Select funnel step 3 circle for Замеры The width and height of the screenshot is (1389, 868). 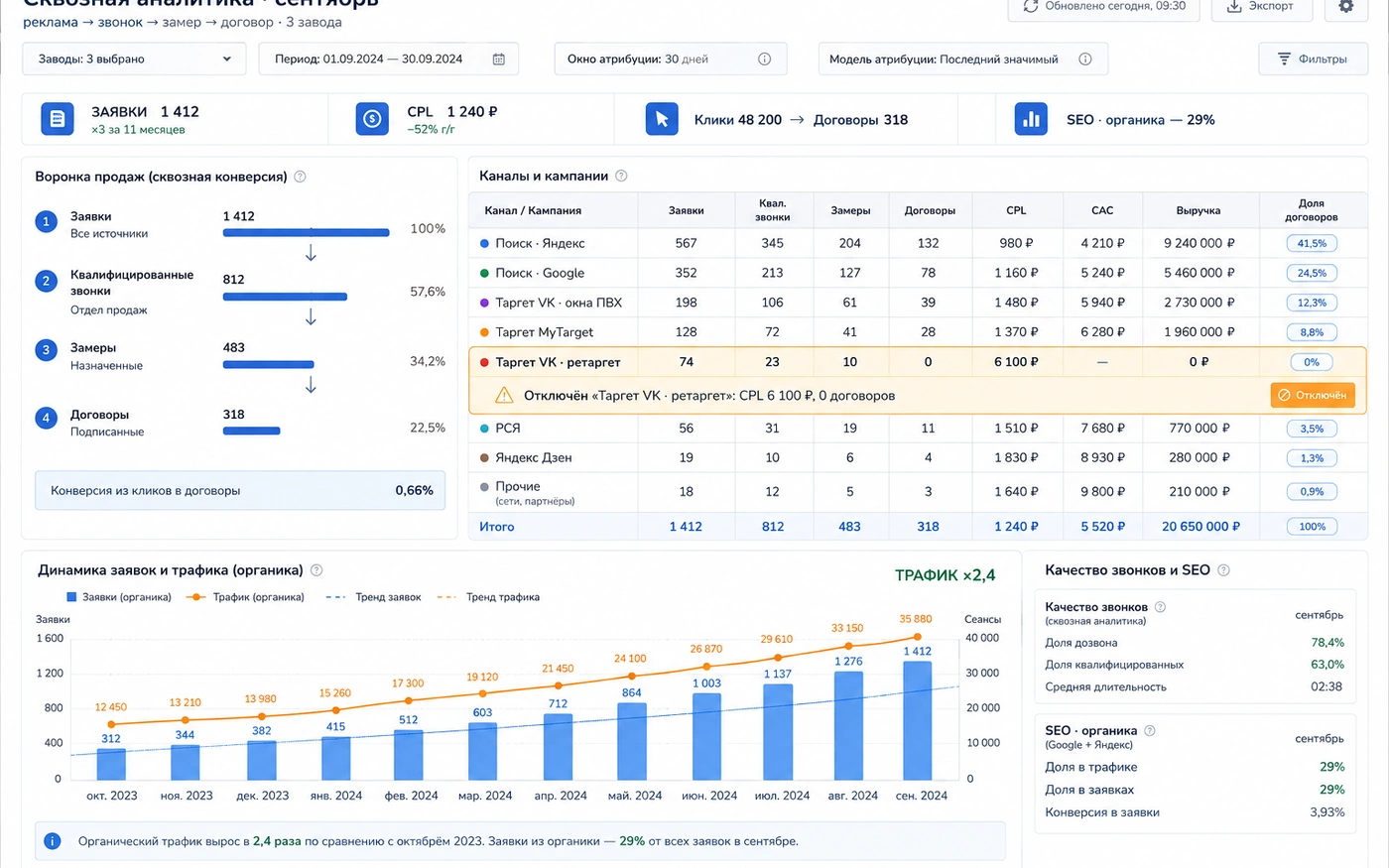click(x=46, y=350)
